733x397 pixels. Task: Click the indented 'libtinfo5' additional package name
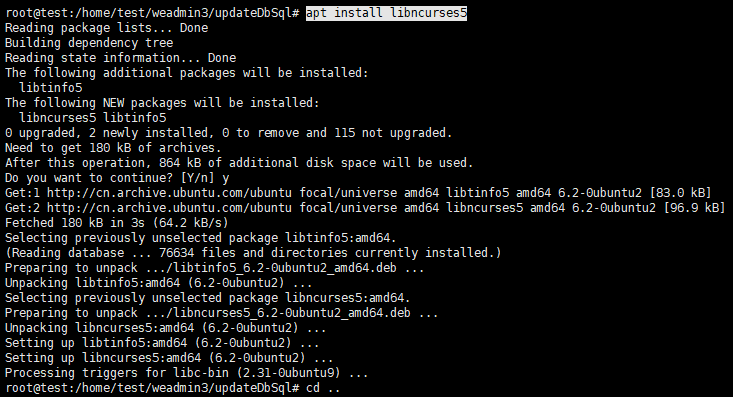point(50,88)
